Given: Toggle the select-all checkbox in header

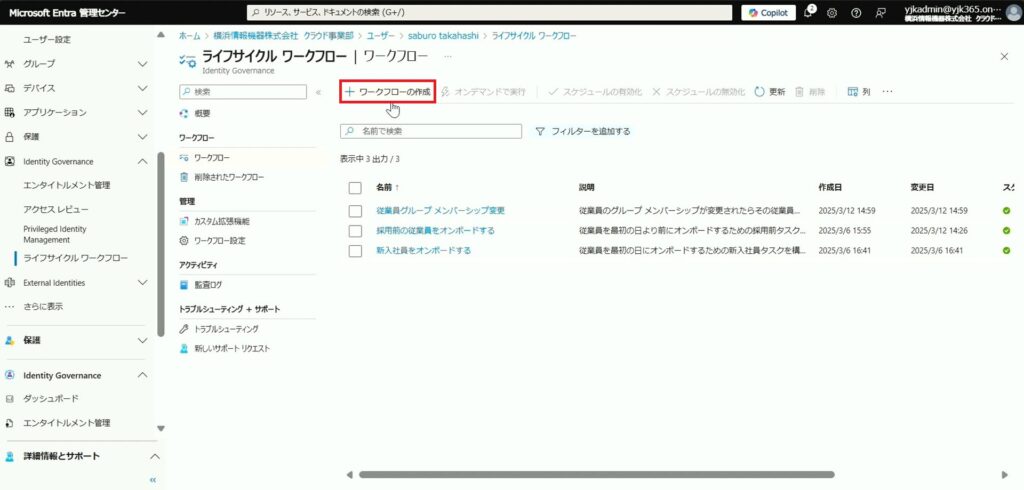Looking at the screenshot, I should tap(355, 188).
